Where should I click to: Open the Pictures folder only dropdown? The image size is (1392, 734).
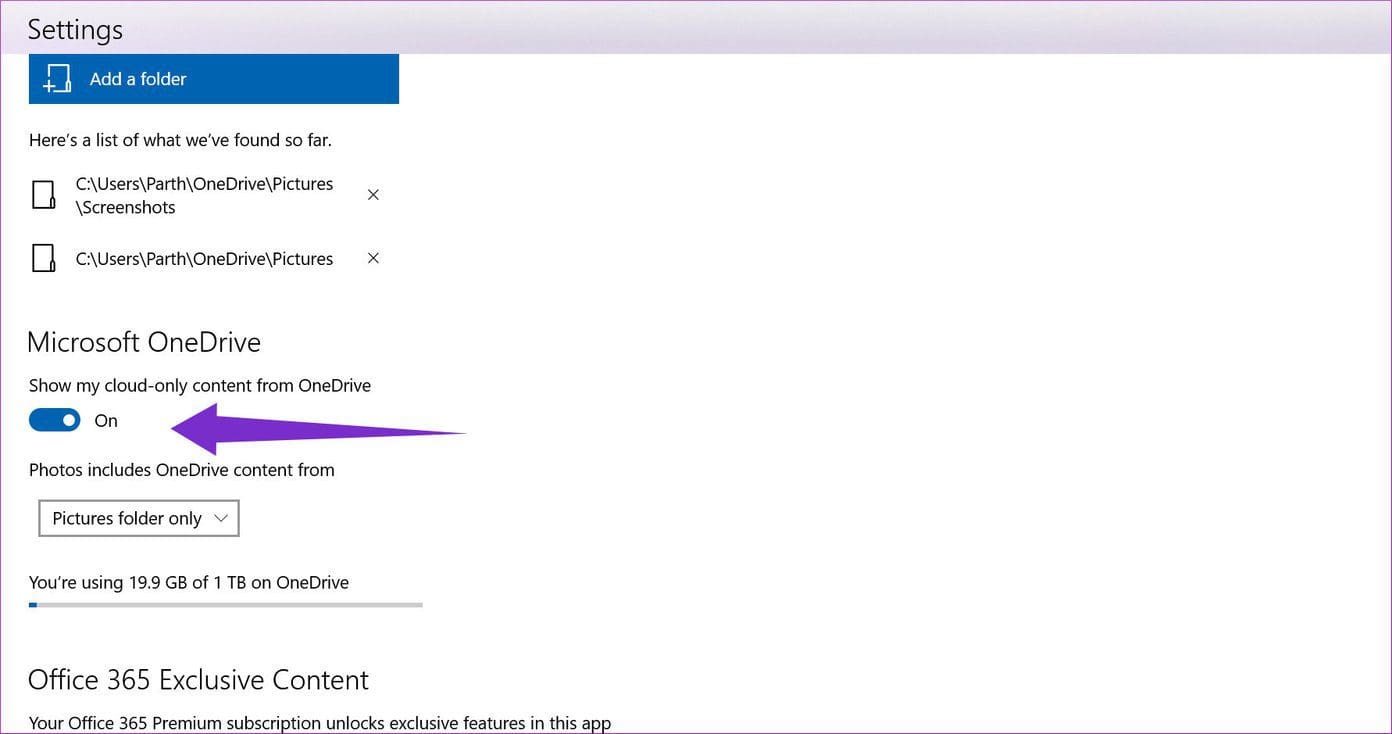[x=139, y=518]
